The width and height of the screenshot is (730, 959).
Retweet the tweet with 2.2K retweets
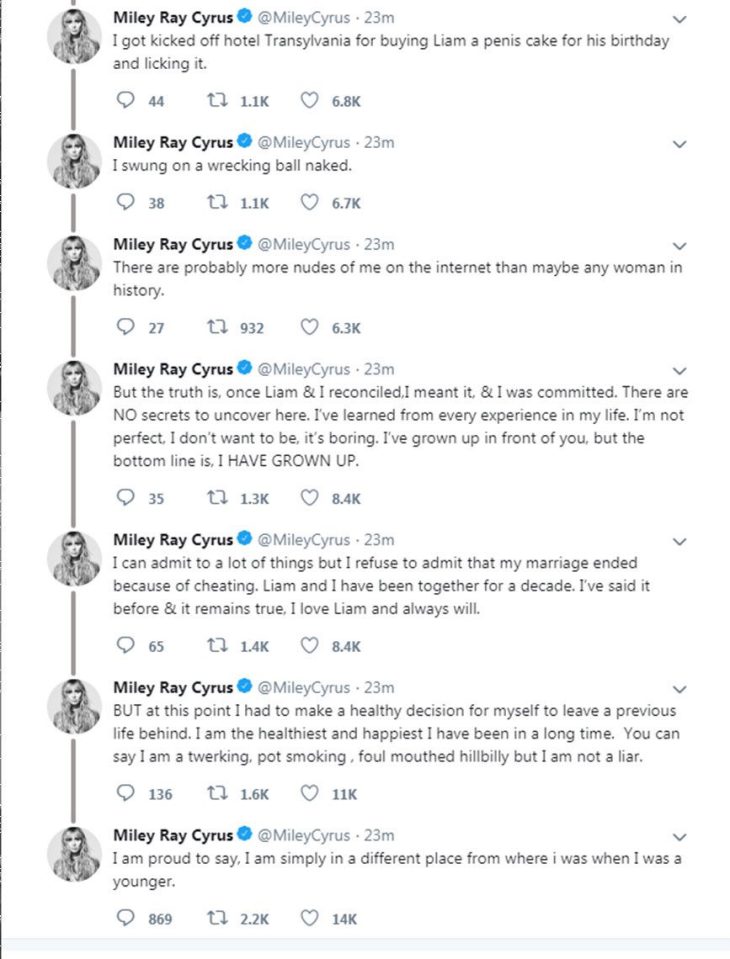click(217, 918)
